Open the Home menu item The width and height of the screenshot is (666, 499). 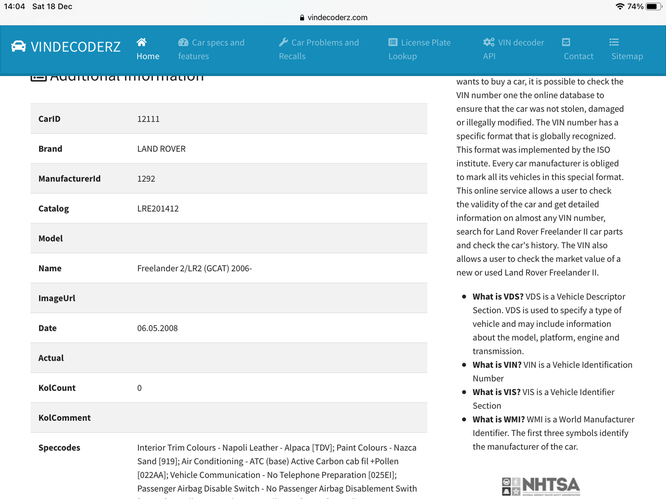point(148,49)
